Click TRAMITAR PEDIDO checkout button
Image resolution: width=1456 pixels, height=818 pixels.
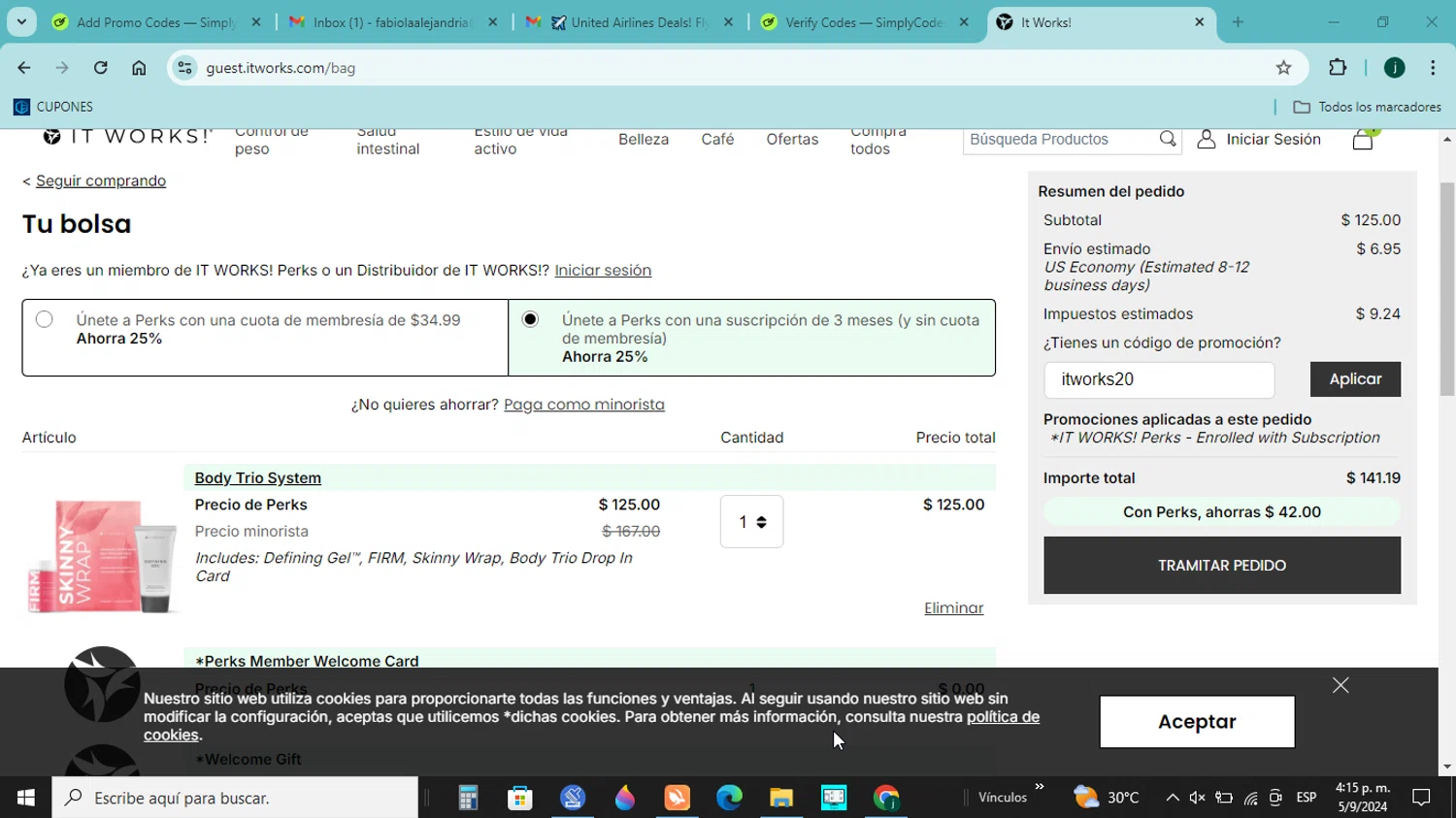coord(1222,565)
